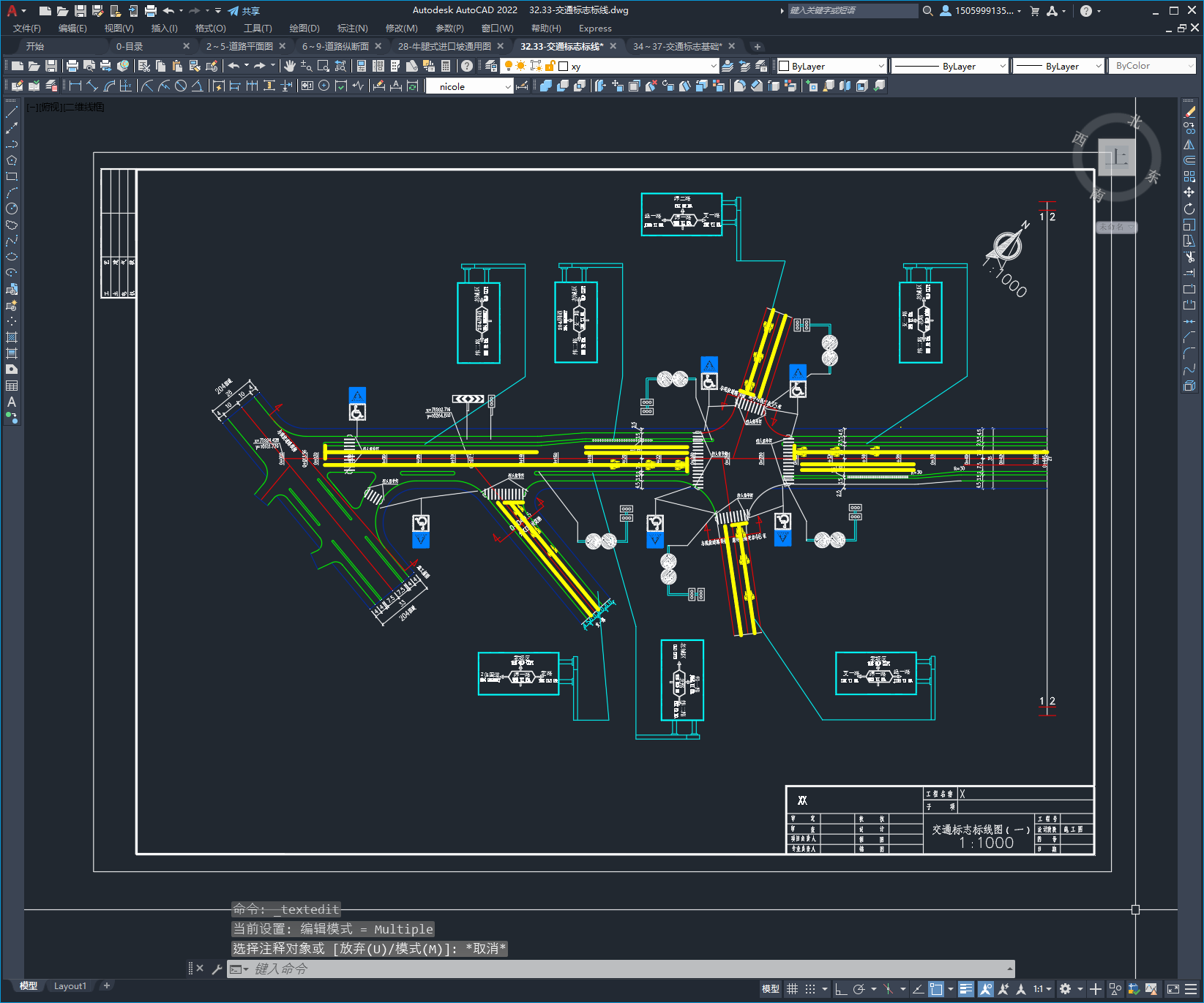The height and width of the screenshot is (1003, 1204).
Task: Click the WCS dropdown below the ViewCube
Action: click(1115, 227)
